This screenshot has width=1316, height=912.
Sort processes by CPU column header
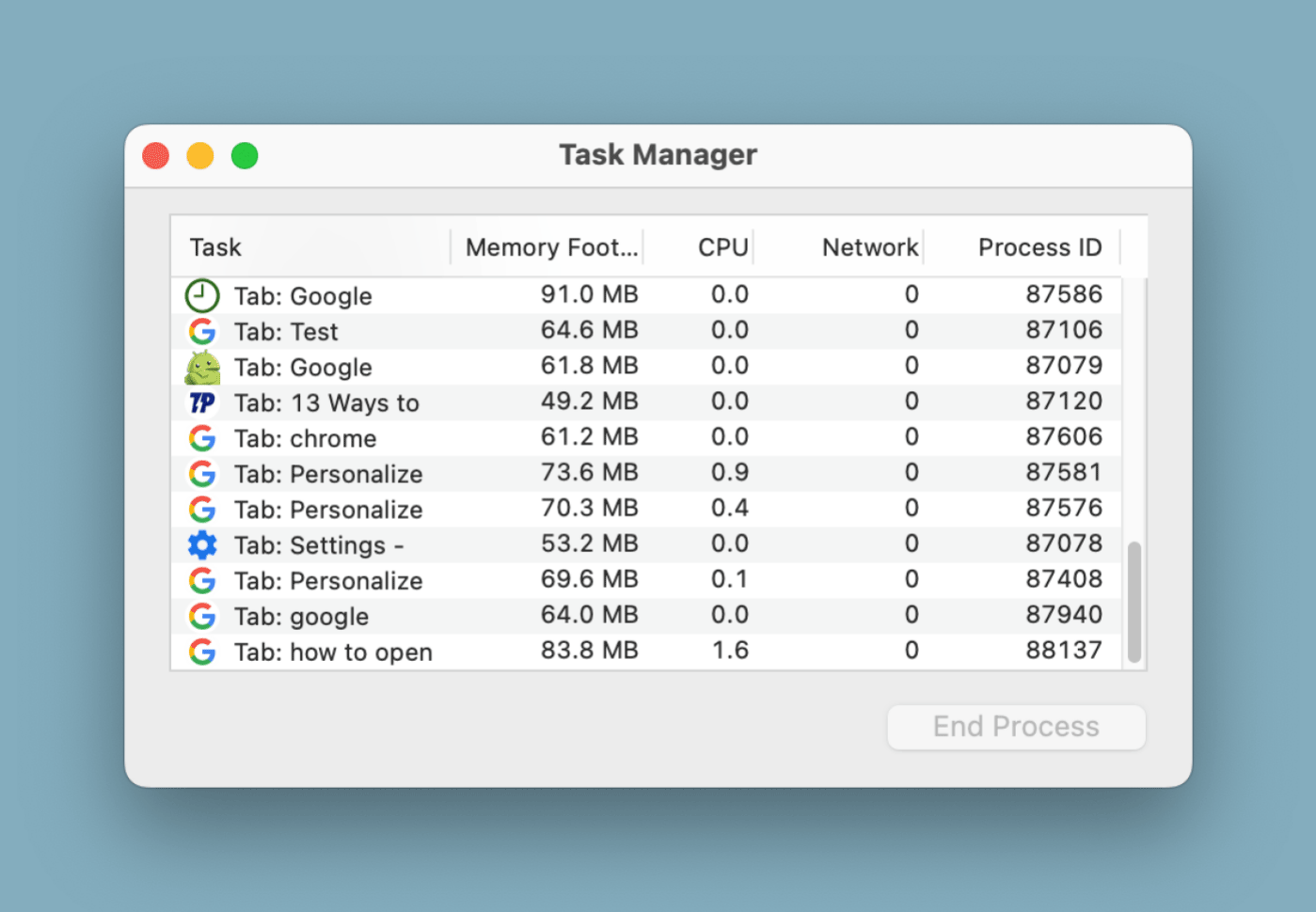pyautogui.click(x=721, y=247)
